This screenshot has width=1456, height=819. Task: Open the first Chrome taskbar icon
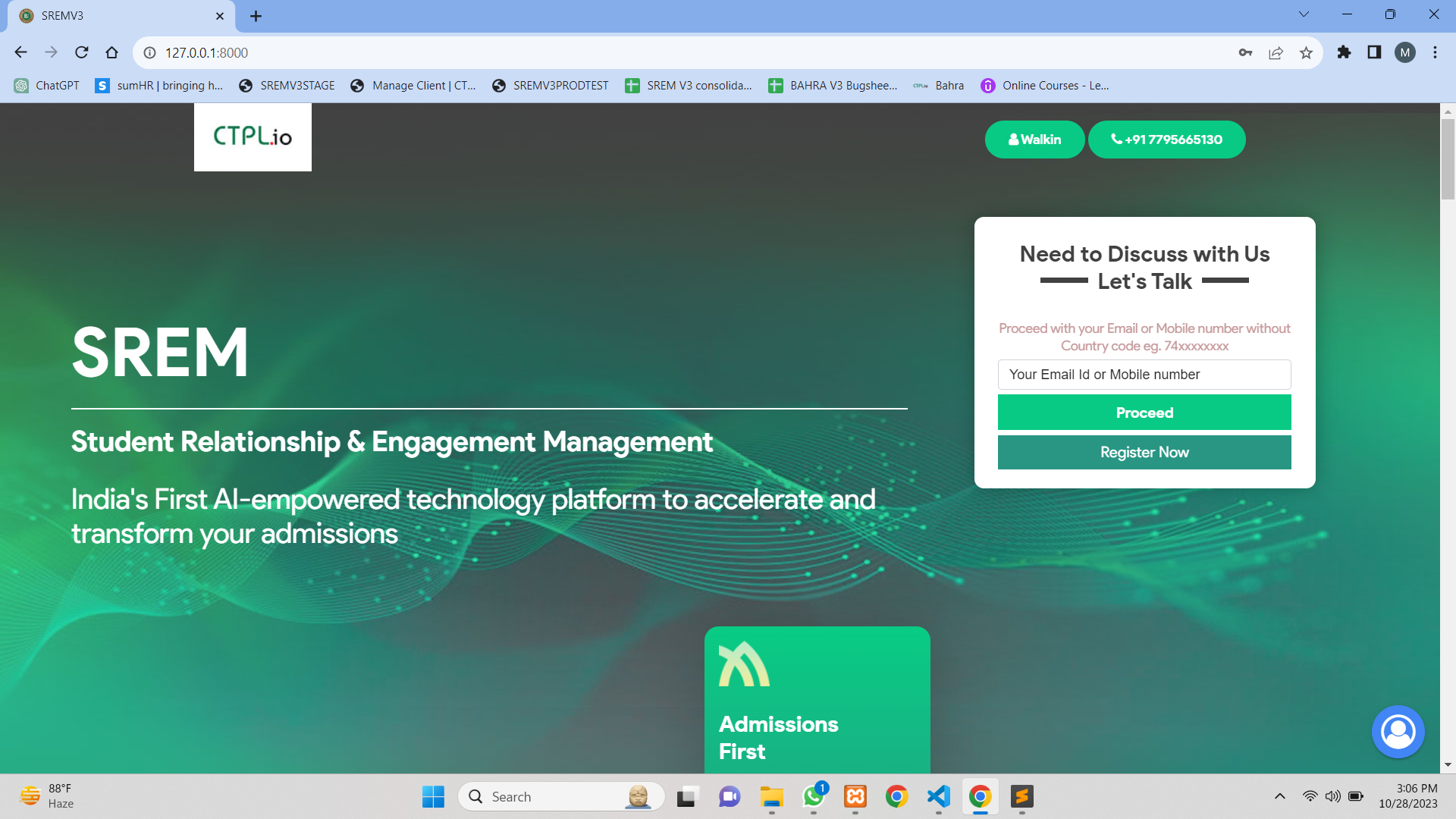[x=897, y=796]
